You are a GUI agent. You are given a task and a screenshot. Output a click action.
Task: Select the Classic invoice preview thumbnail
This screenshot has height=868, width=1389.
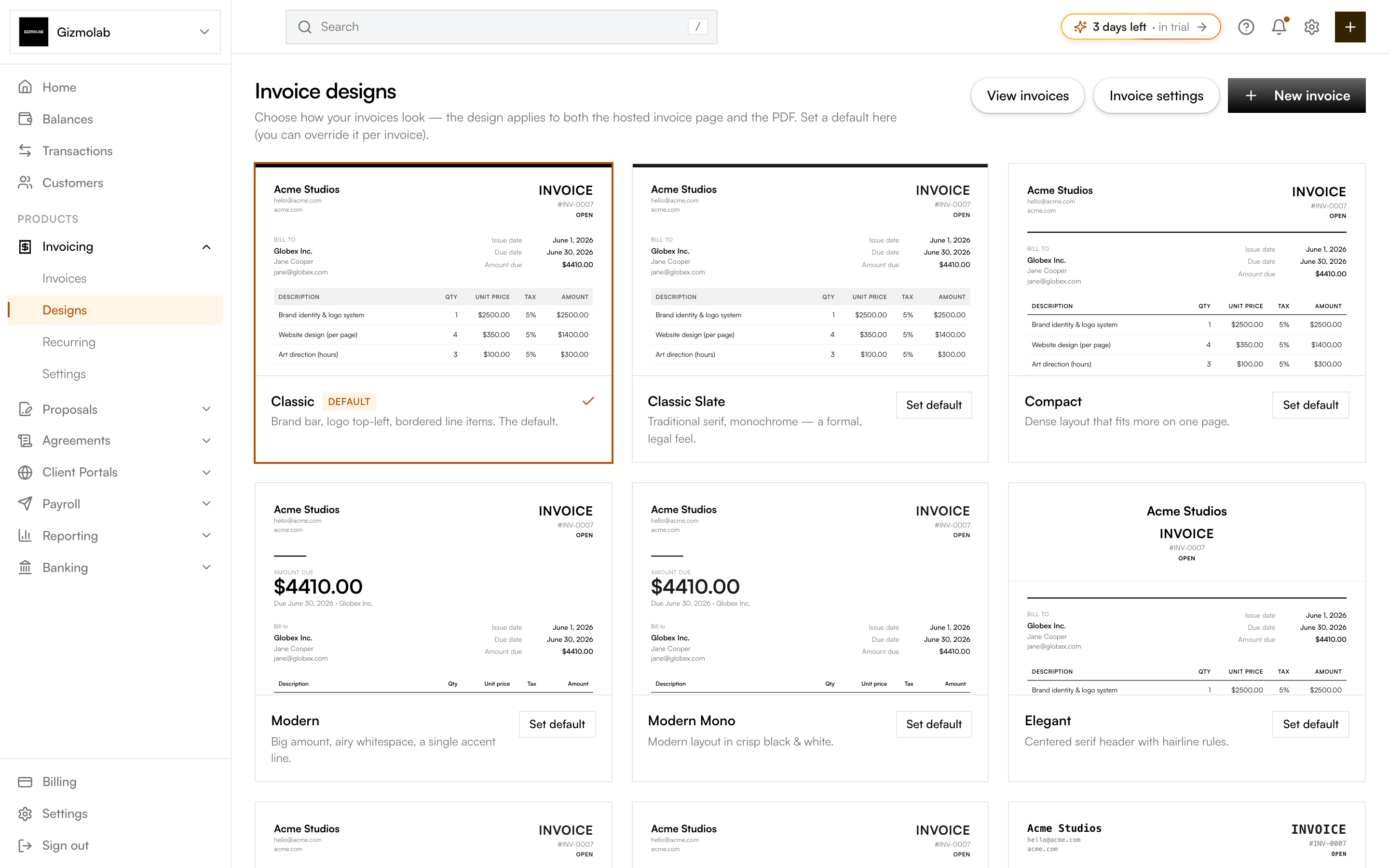[x=434, y=270]
